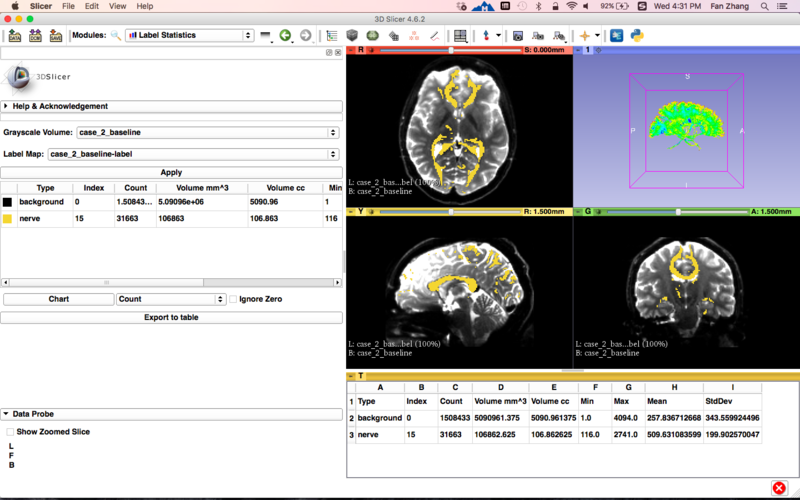
Task: Toggle the crosshair tool
Action: coord(585,36)
